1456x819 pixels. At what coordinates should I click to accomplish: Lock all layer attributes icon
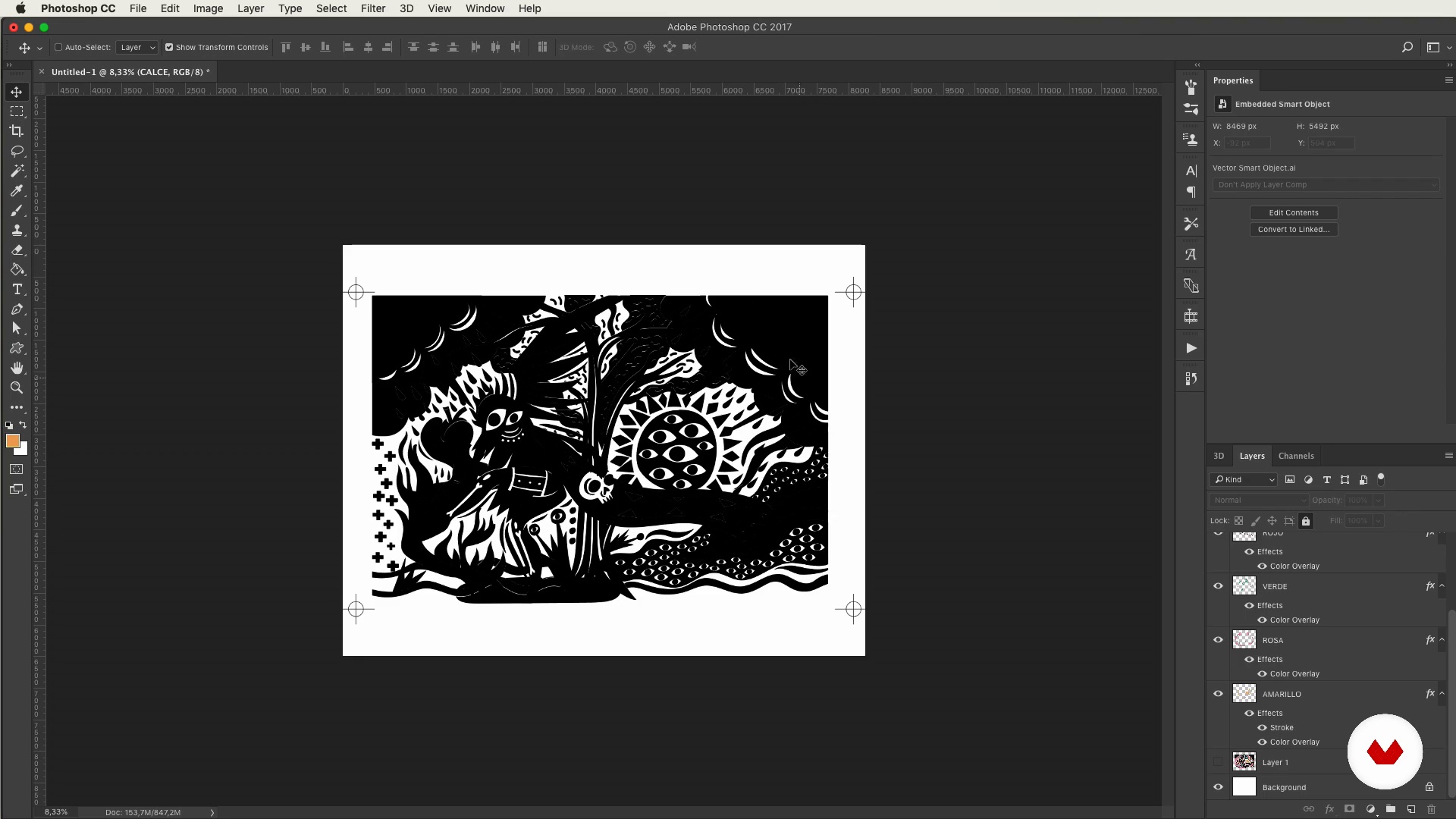click(x=1306, y=521)
